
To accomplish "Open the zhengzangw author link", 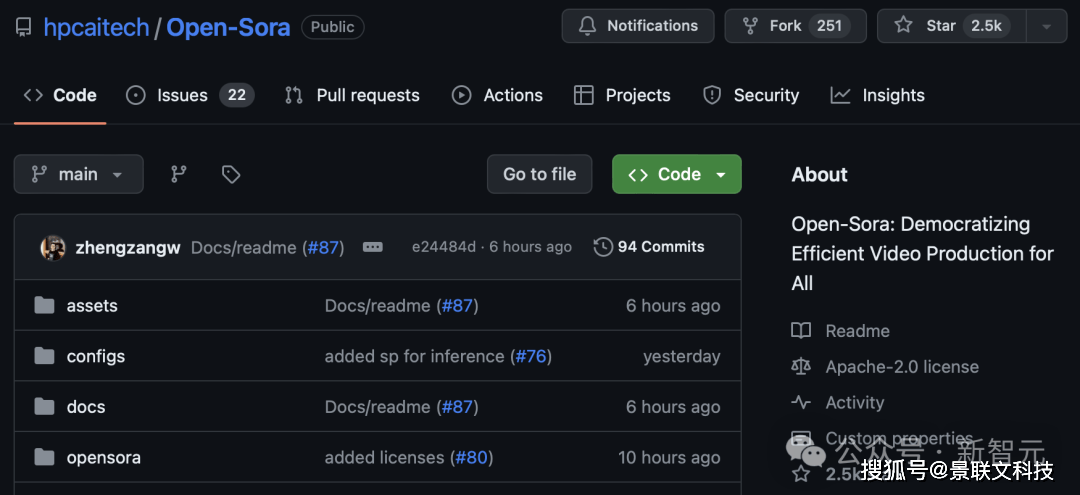I will 127,247.
